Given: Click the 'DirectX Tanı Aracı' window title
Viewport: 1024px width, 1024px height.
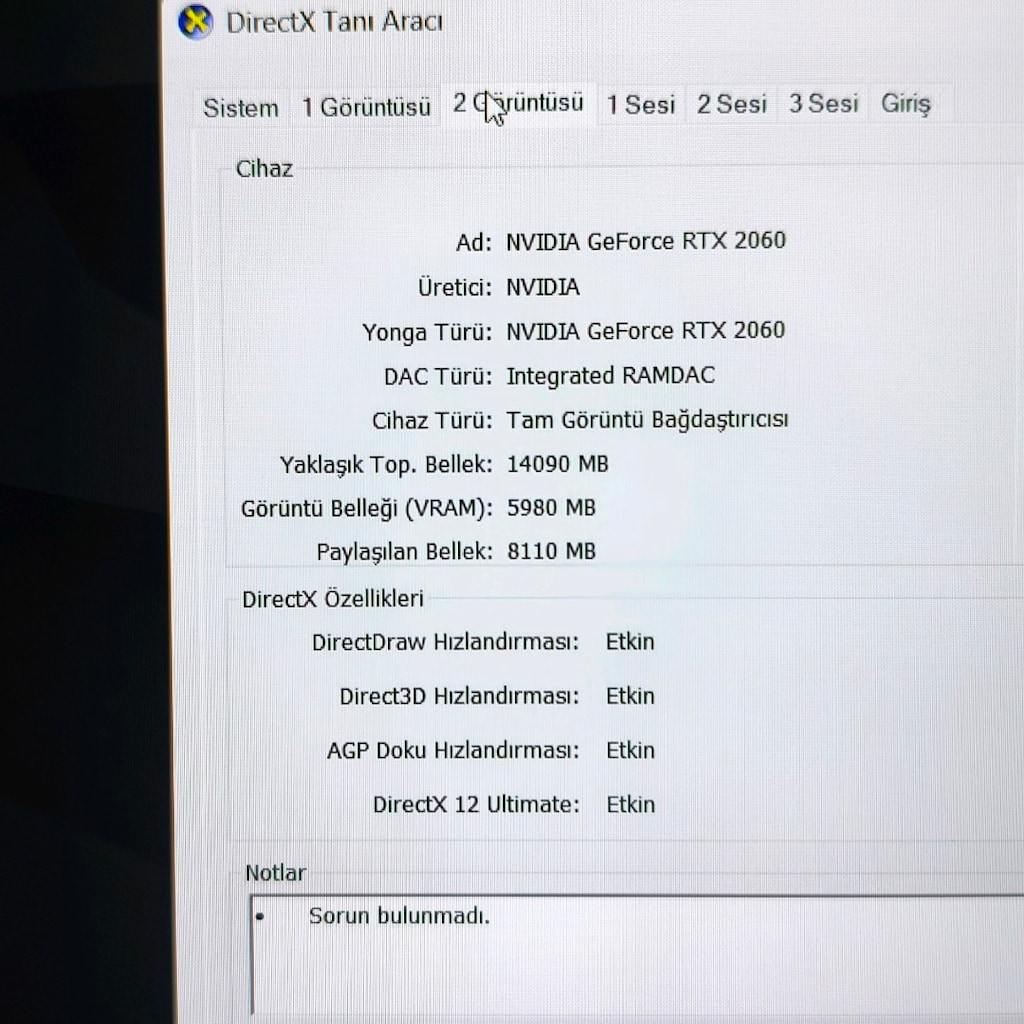Looking at the screenshot, I should click(x=334, y=22).
